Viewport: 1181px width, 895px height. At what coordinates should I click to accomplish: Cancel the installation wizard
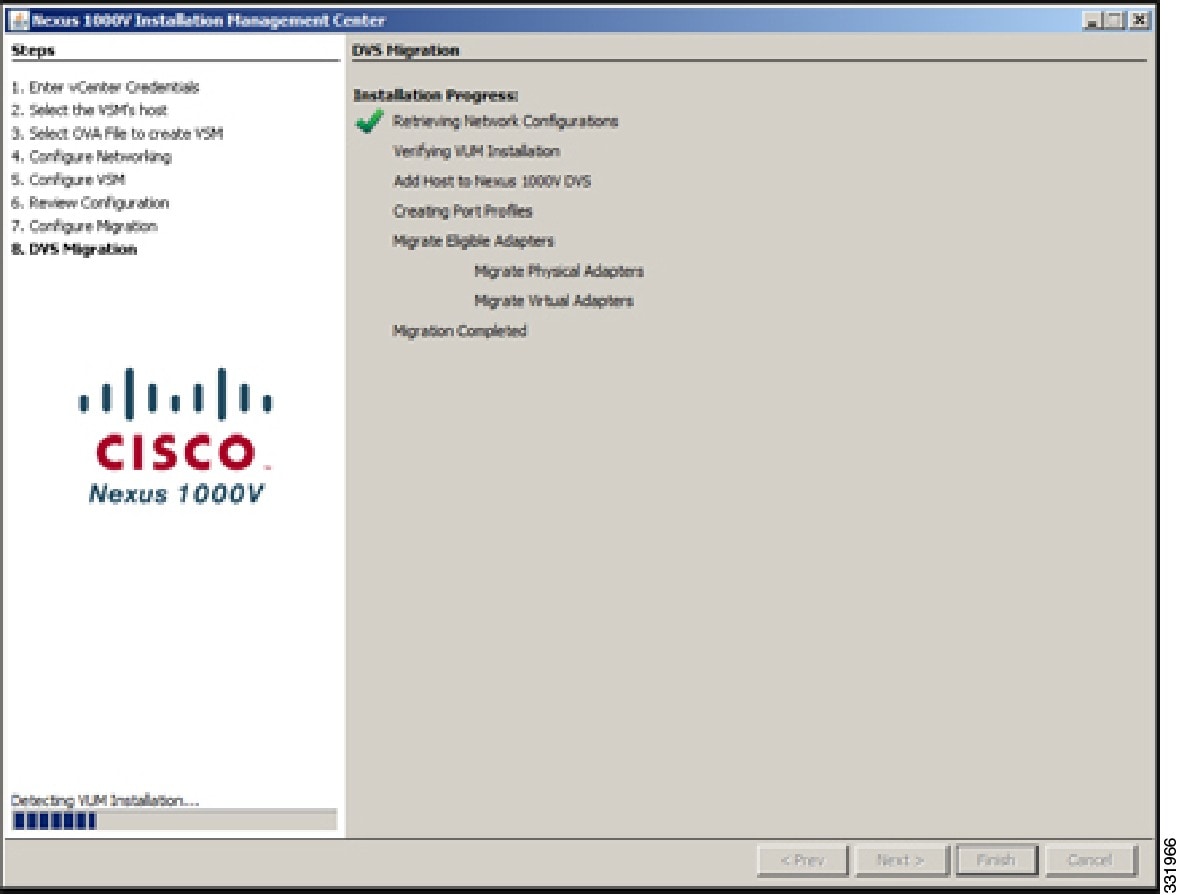pyautogui.click(x=1089, y=860)
